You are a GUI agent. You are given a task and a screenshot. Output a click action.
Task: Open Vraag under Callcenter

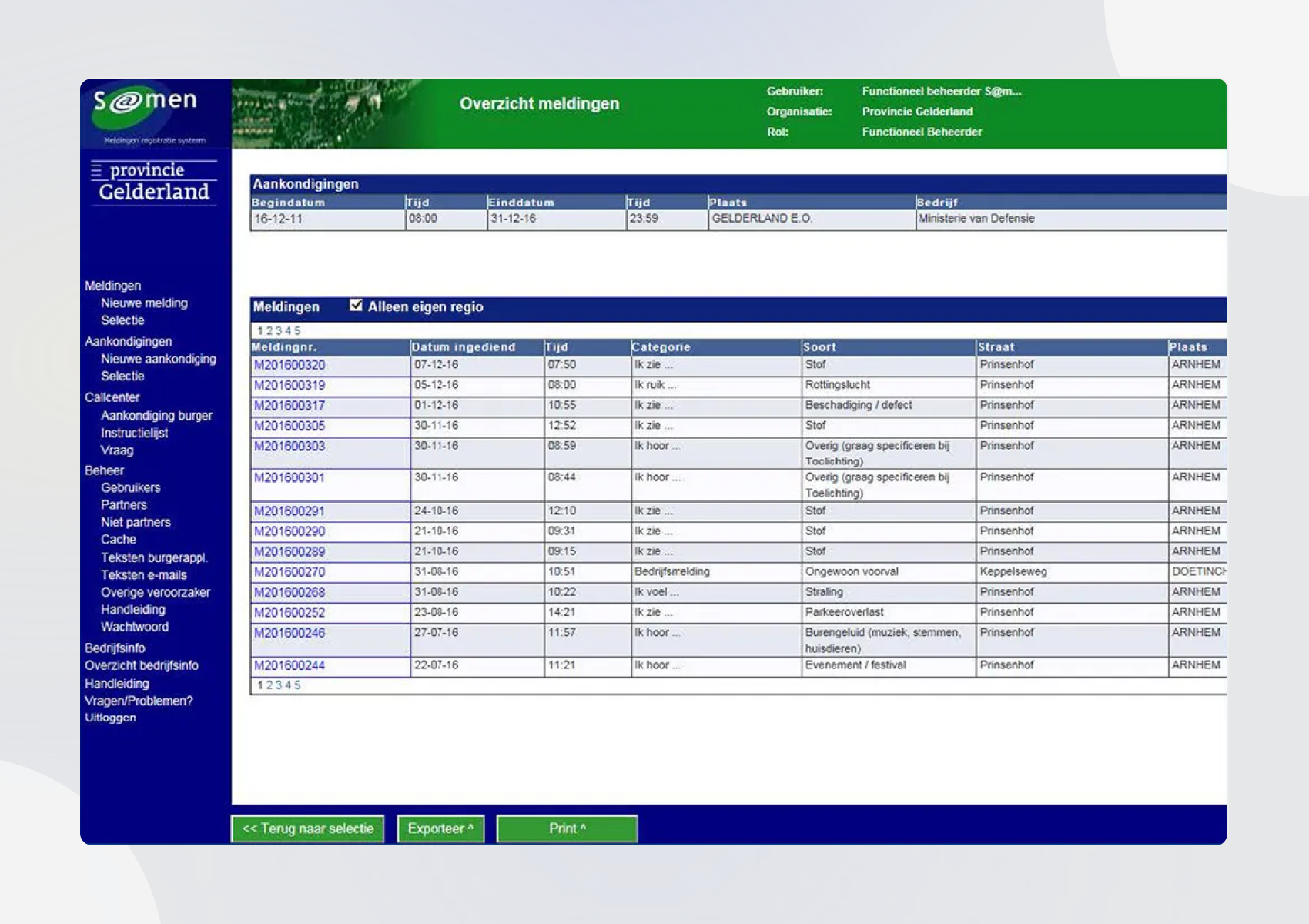click(117, 450)
